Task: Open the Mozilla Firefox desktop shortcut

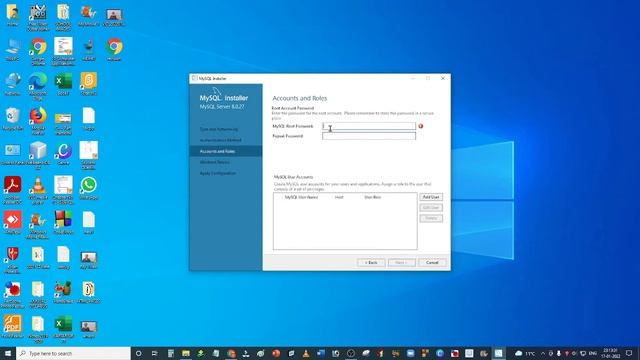Action: (x=38, y=120)
